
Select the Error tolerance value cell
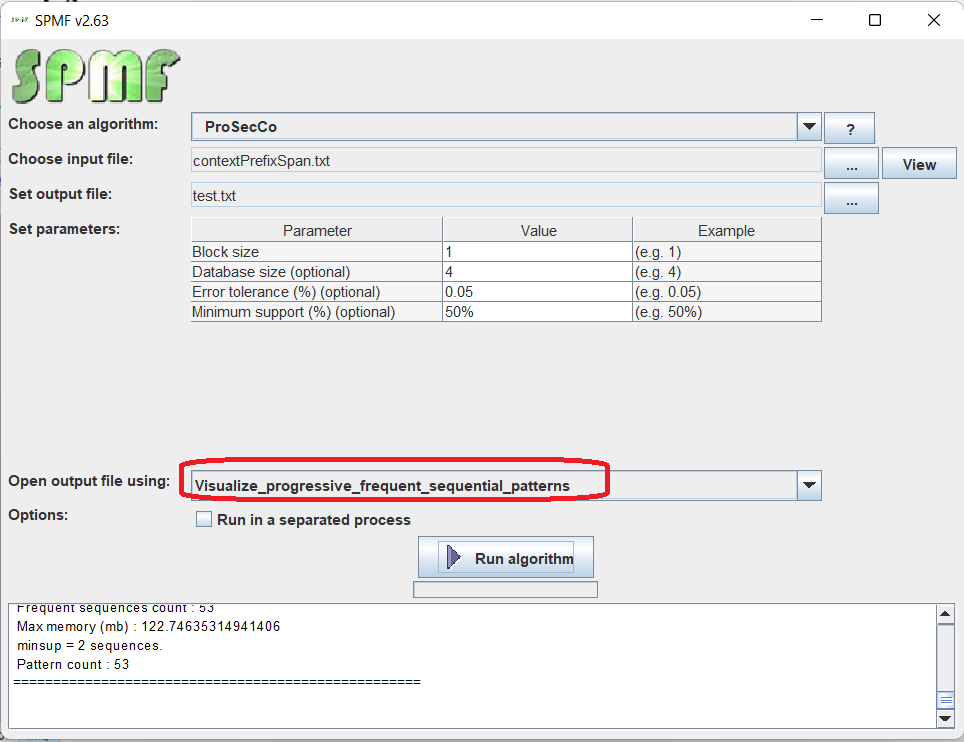coord(537,292)
